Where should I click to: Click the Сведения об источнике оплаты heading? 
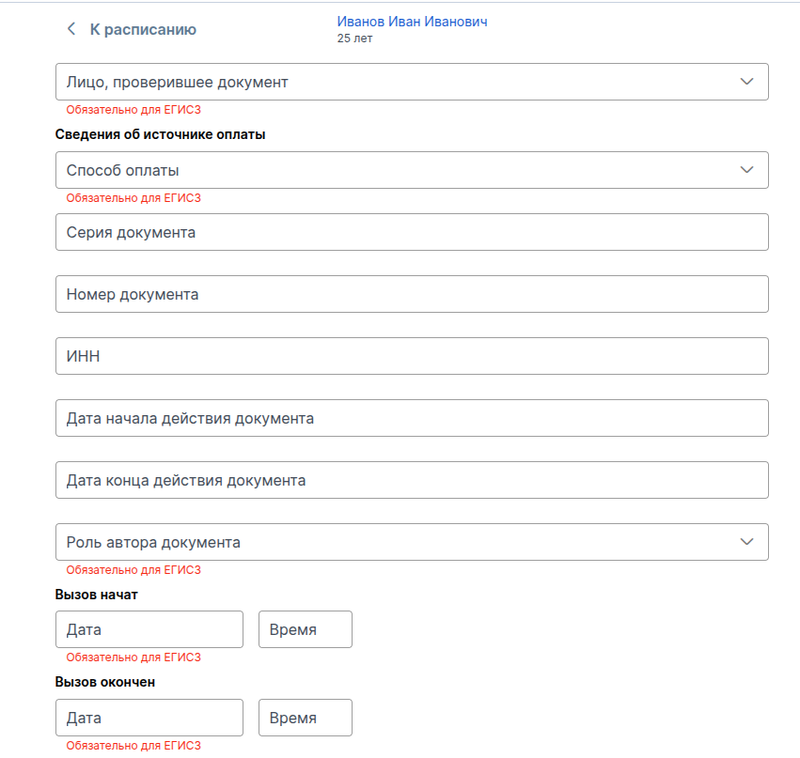160,134
